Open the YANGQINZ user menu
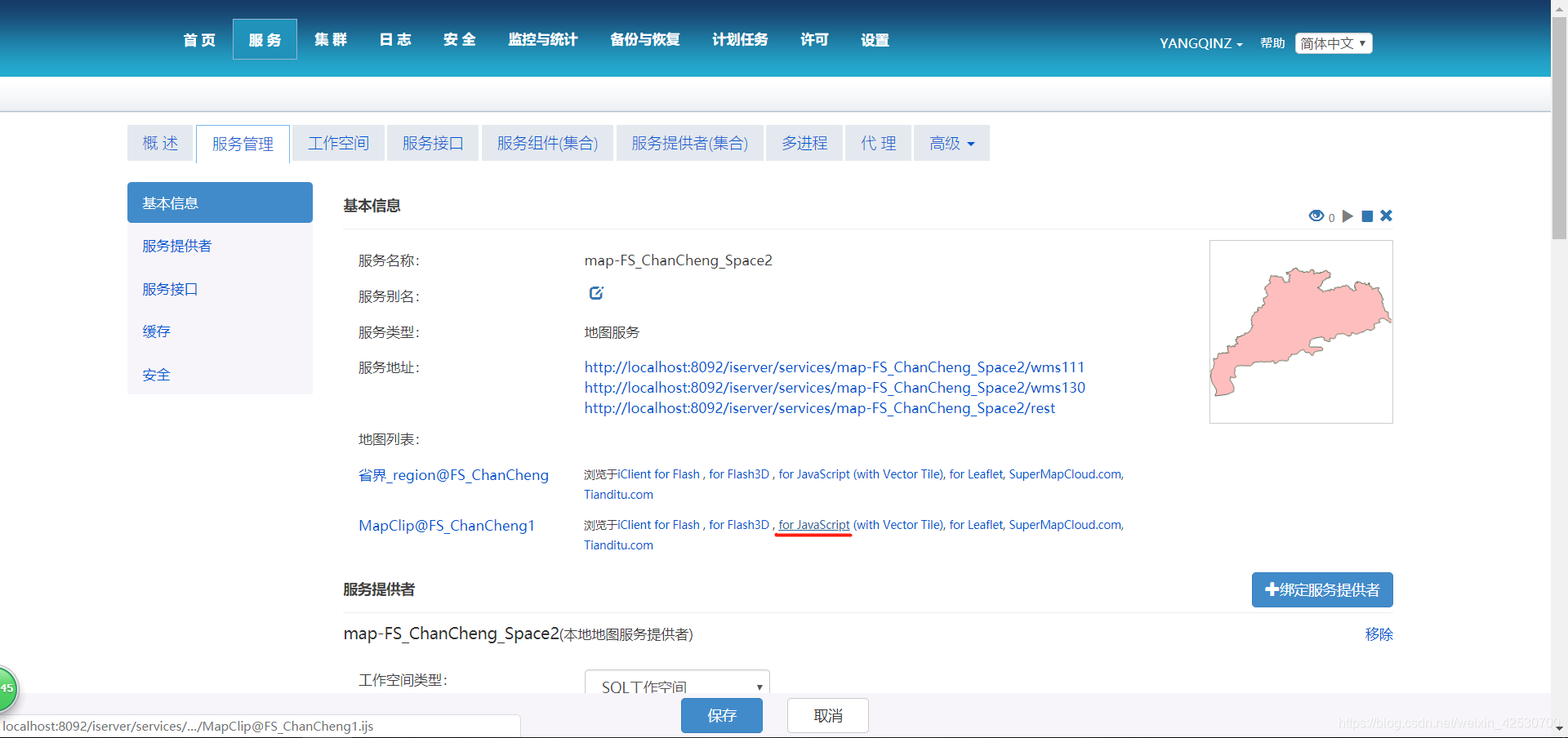The height and width of the screenshot is (738, 1568). point(1200,43)
